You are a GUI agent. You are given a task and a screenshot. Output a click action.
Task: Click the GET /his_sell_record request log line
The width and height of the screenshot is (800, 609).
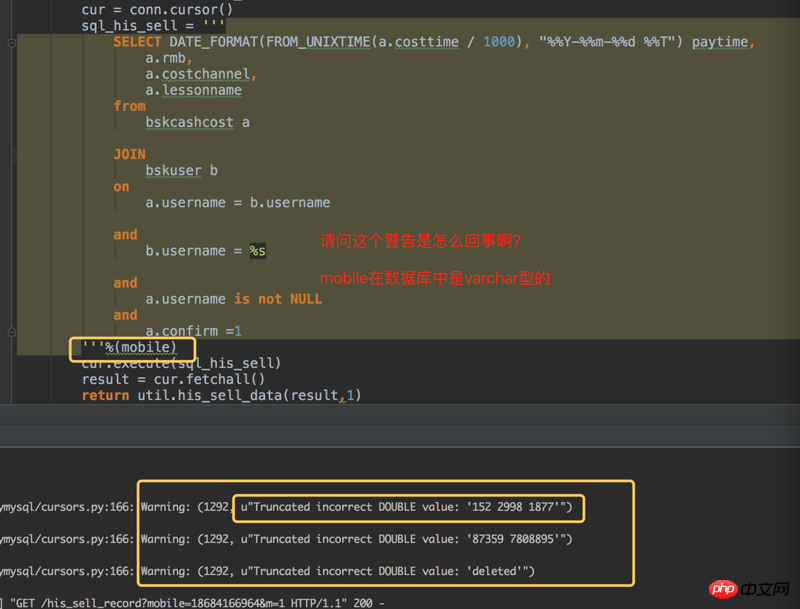(x=193, y=603)
